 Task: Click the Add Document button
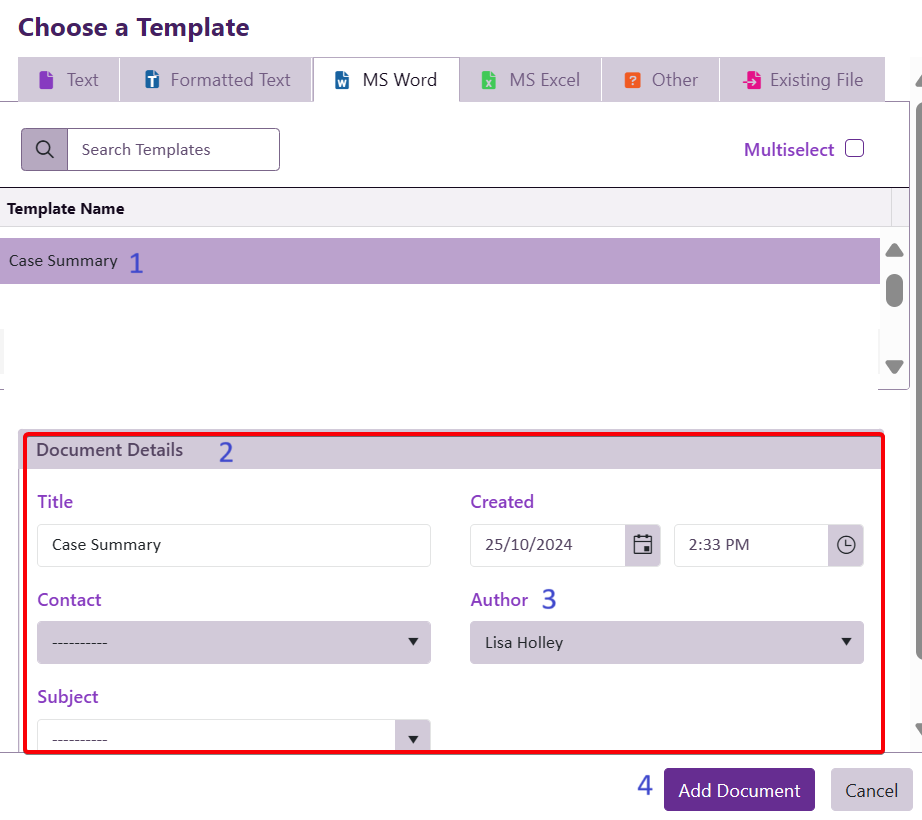(x=739, y=790)
